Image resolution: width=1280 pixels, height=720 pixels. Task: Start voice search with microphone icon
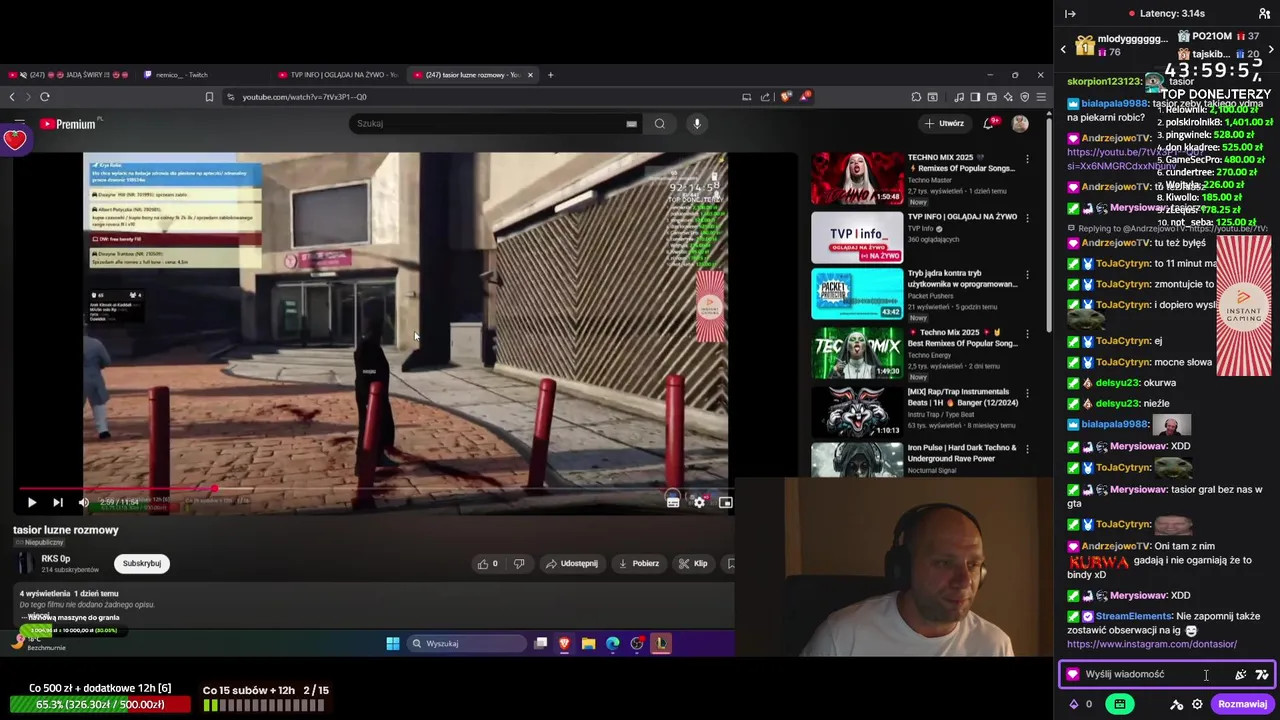point(697,124)
